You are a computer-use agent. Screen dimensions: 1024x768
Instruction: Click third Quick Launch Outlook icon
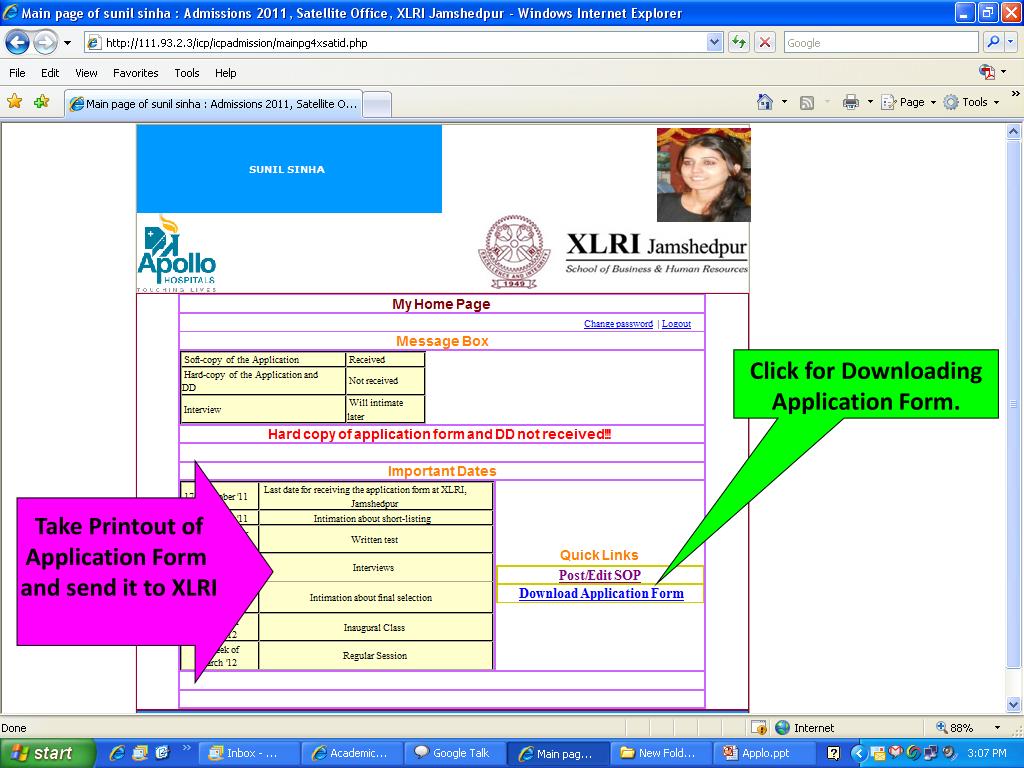[x=162, y=753]
